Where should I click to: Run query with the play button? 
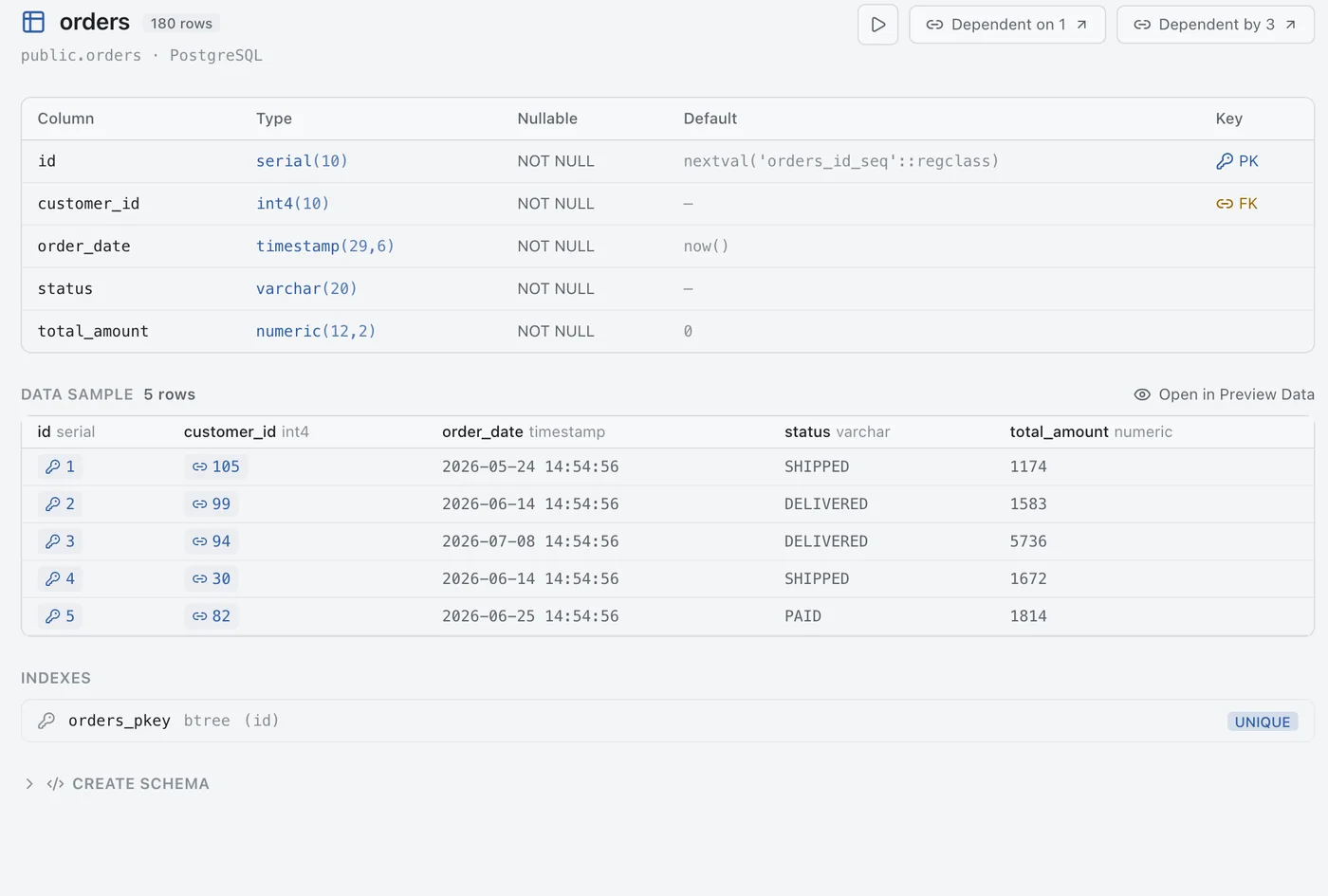coord(878,25)
